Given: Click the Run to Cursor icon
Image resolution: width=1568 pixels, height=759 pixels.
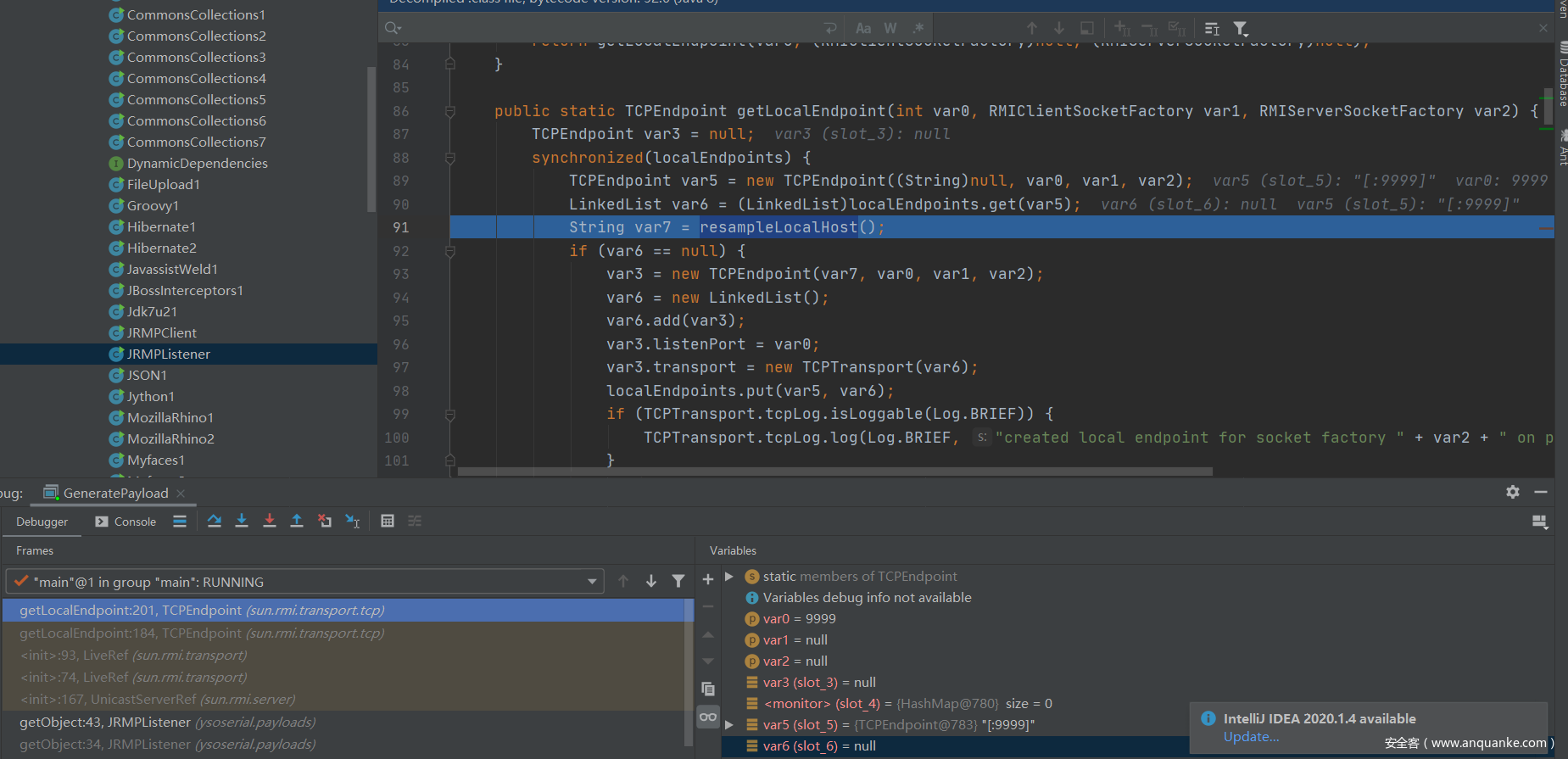Looking at the screenshot, I should [x=353, y=521].
